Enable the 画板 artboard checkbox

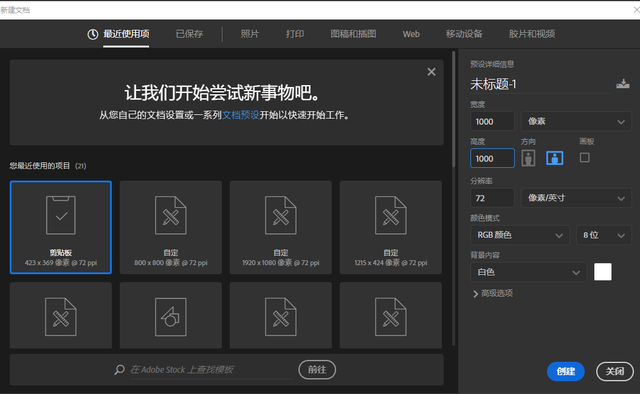584,158
